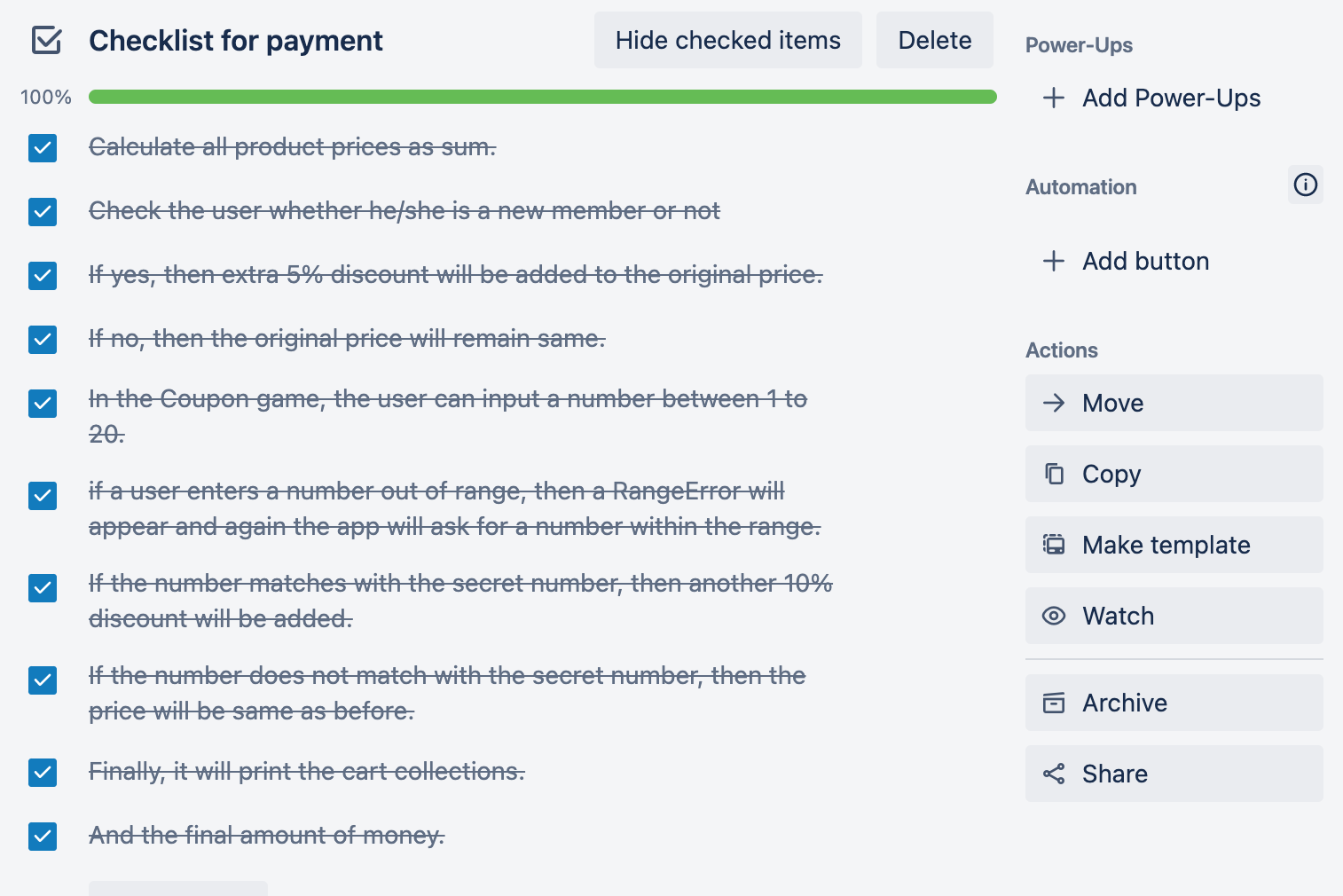Uncheck 'Finally, it will print the cart collections'
This screenshot has width=1343, height=896.
[43, 773]
